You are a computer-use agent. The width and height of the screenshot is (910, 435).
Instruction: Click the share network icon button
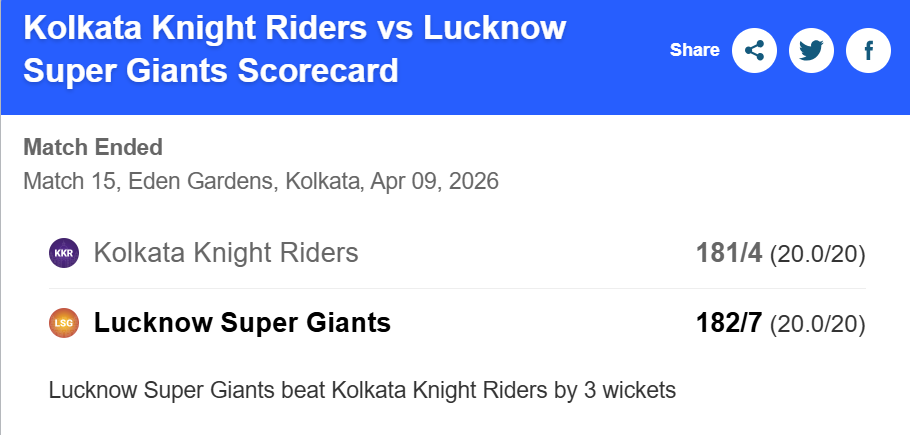coord(755,50)
